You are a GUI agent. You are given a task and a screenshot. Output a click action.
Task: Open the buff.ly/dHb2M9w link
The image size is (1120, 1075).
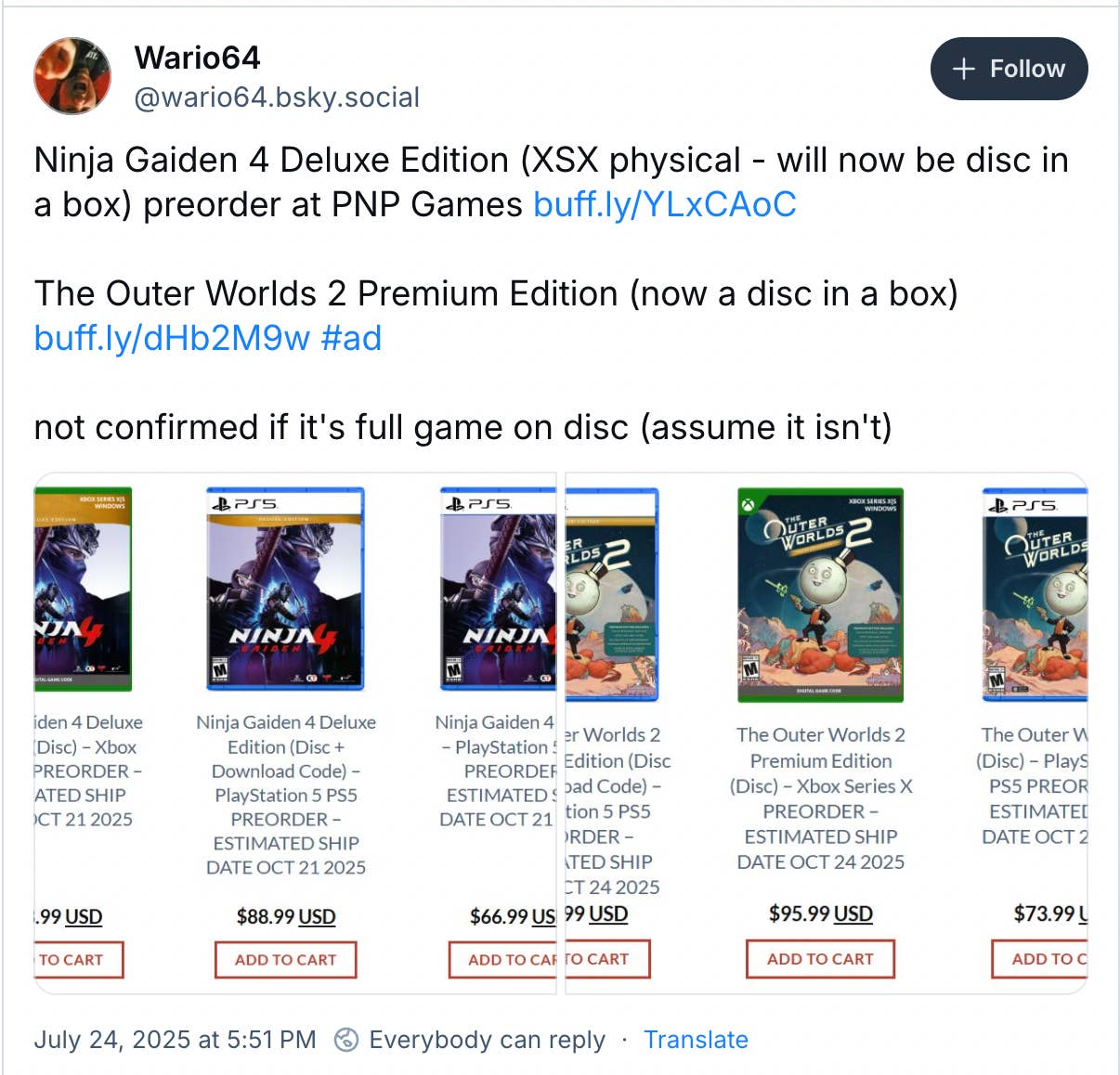tap(172, 338)
